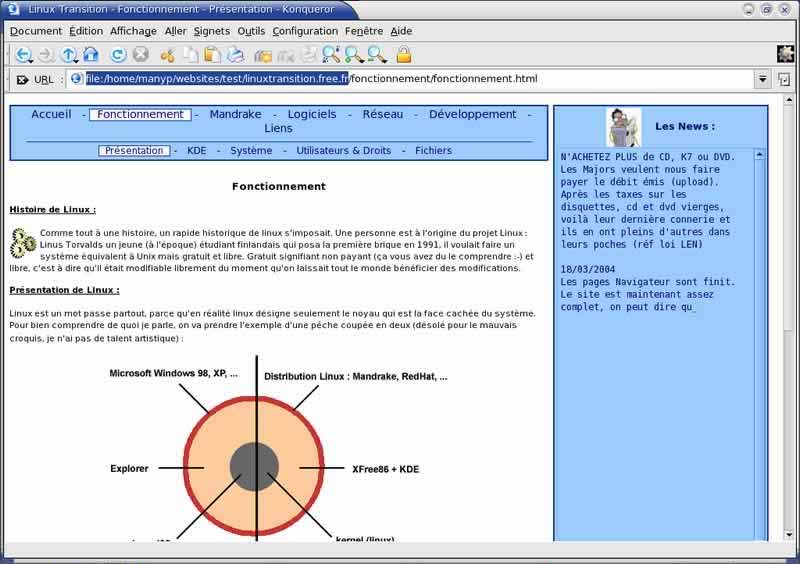800x564 pixels.
Task: Click the 'Les News :' title
Action: pos(685,127)
